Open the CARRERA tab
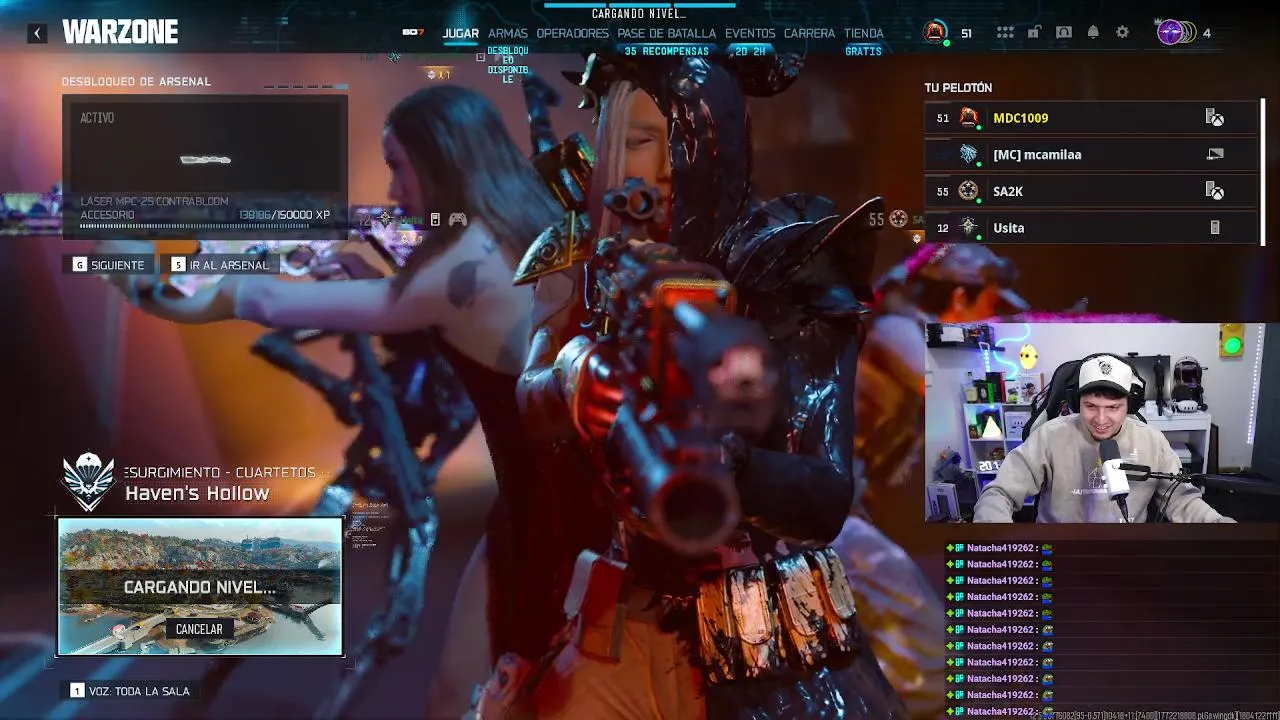Screen dimensions: 1280x720 point(809,33)
